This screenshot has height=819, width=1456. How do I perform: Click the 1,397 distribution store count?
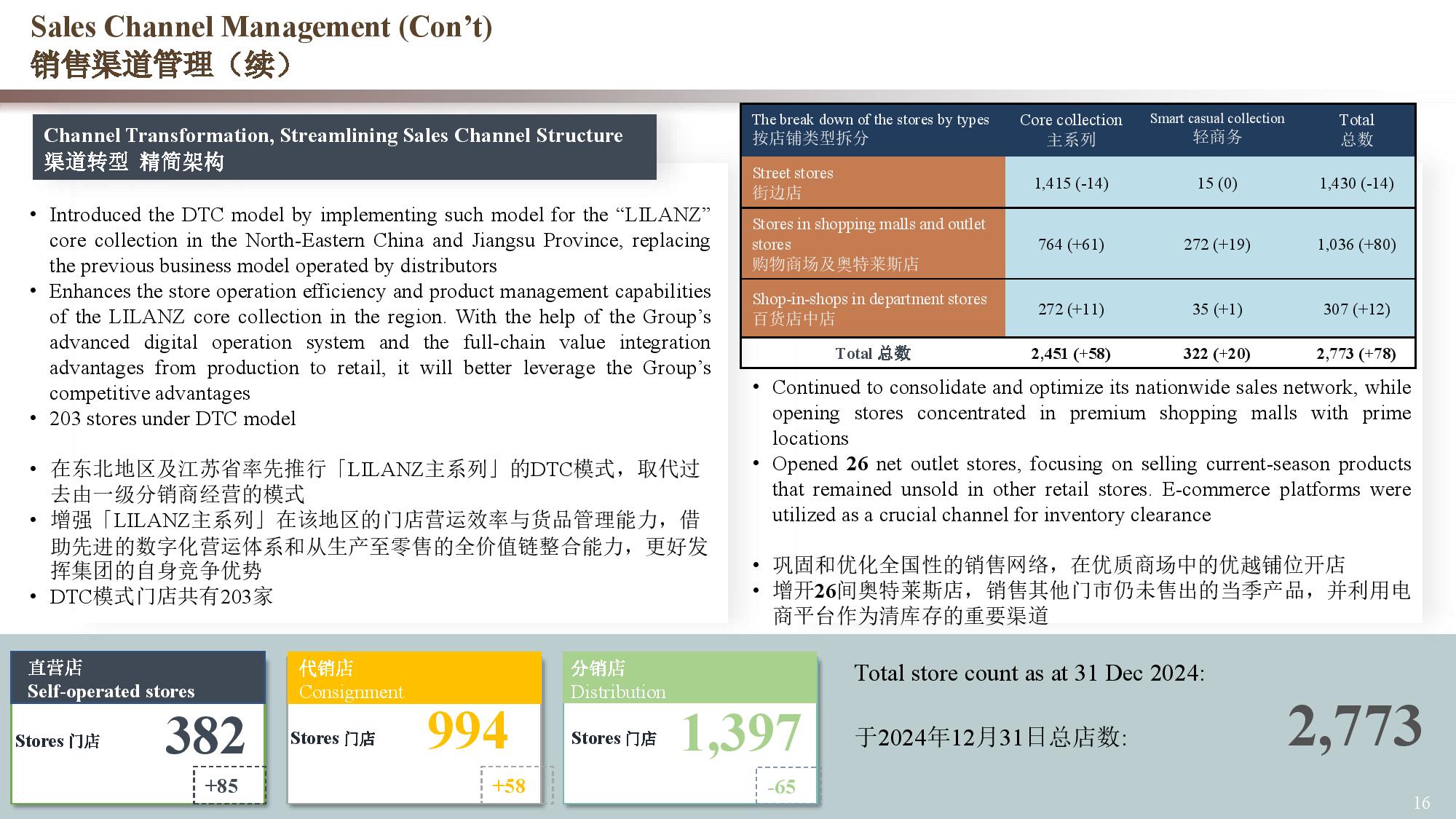pos(741,733)
